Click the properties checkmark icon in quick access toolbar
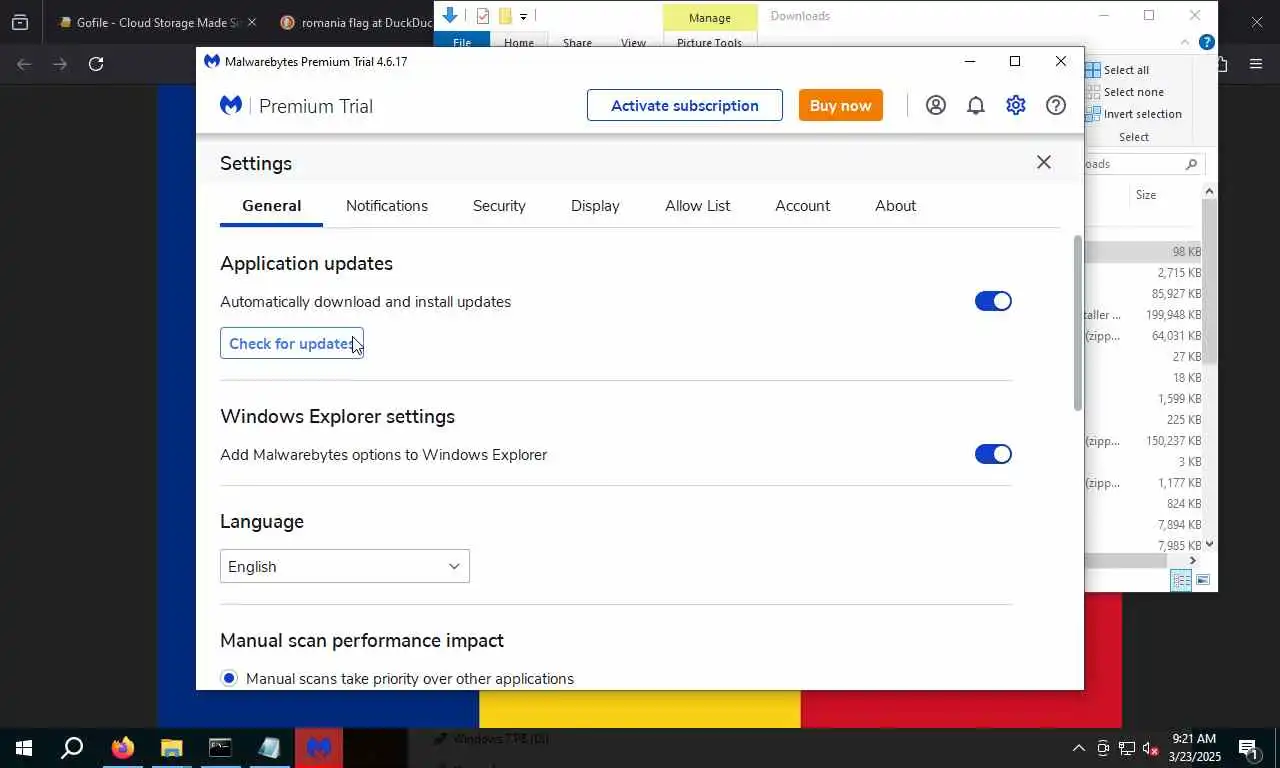The image size is (1280, 768). [x=483, y=15]
